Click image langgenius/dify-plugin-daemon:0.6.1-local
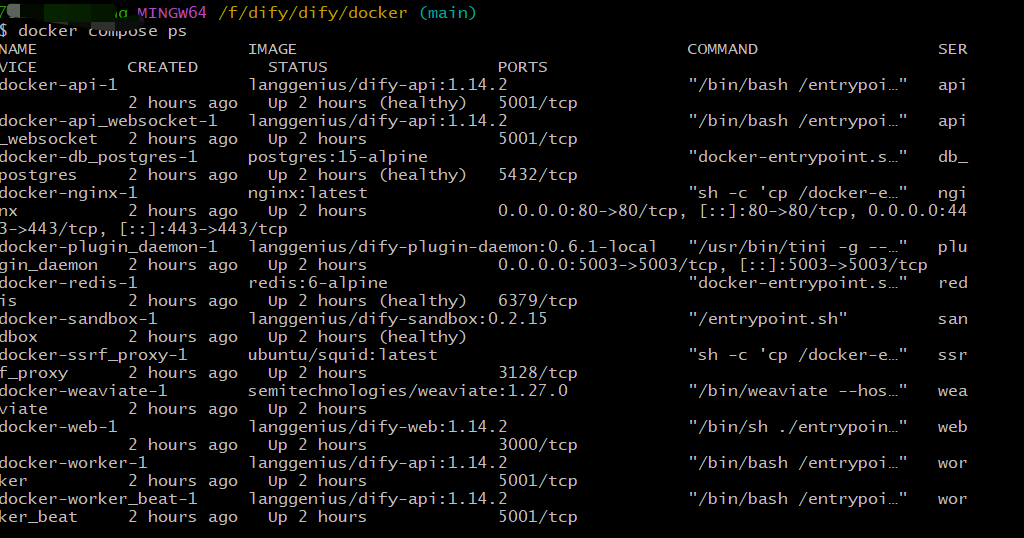This screenshot has height=538, width=1024. [452, 247]
